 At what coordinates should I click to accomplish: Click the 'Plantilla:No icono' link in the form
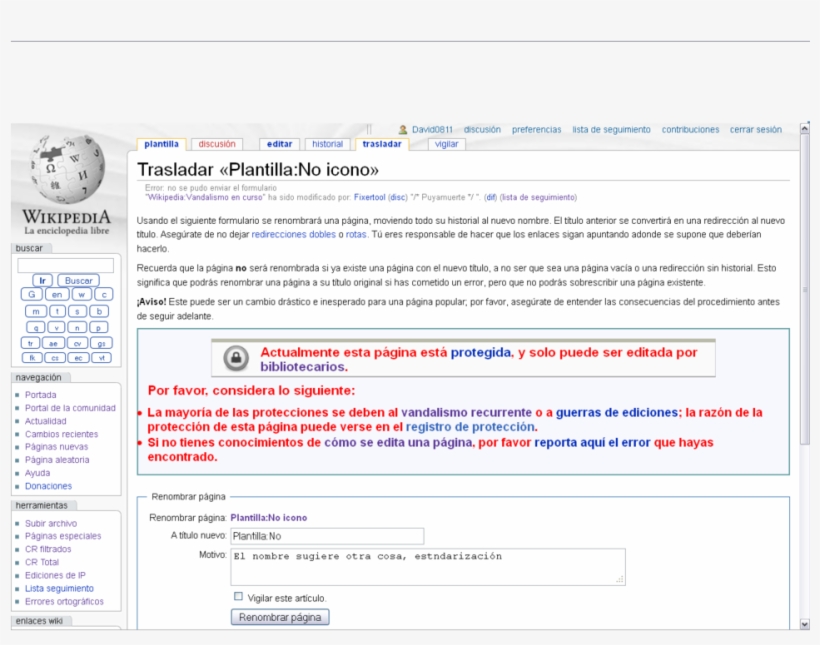pos(268,518)
